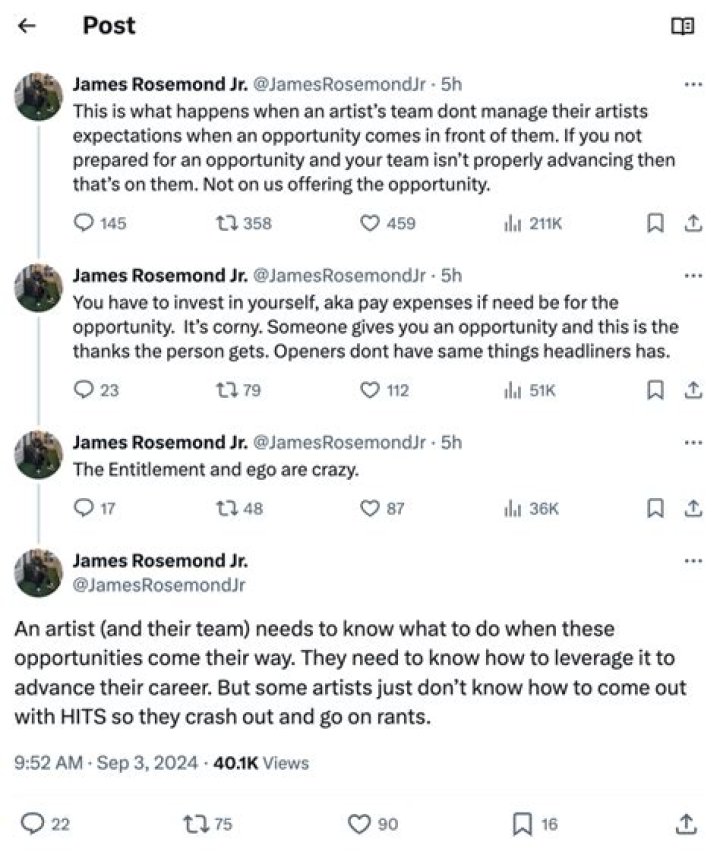Reply to the first tweet with 145 replies
Image resolution: width=720 pixels, height=861 pixels.
[x=85, y=224]
